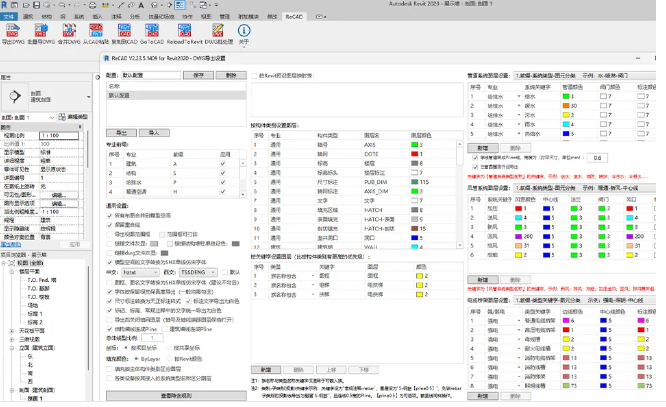Click the batch export DWG ribbon icon
Screen dimensions: 666x407
pos(41,31)
